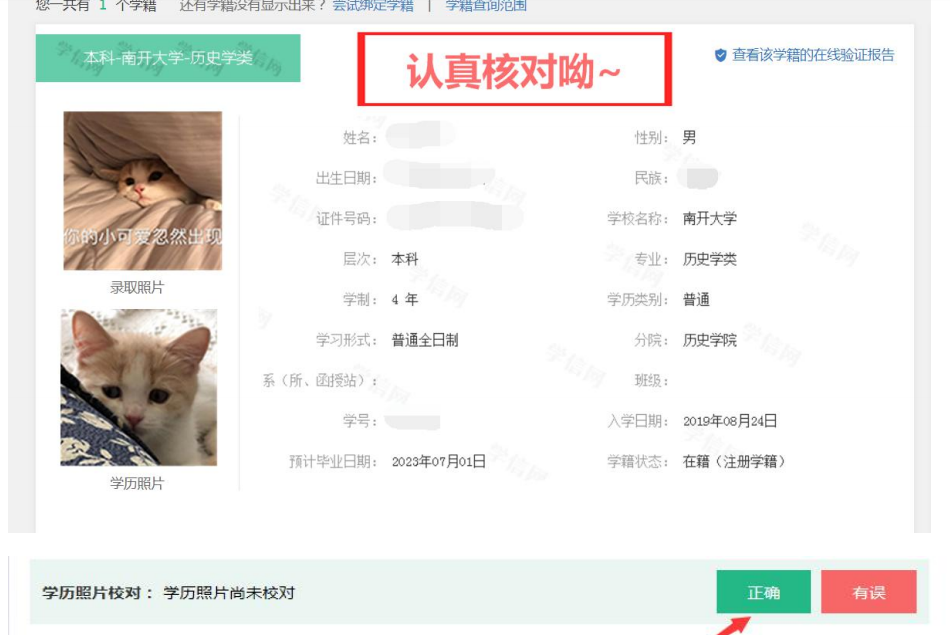
Task: Click the blurred 姓名 value
Action: click(421, 136)
